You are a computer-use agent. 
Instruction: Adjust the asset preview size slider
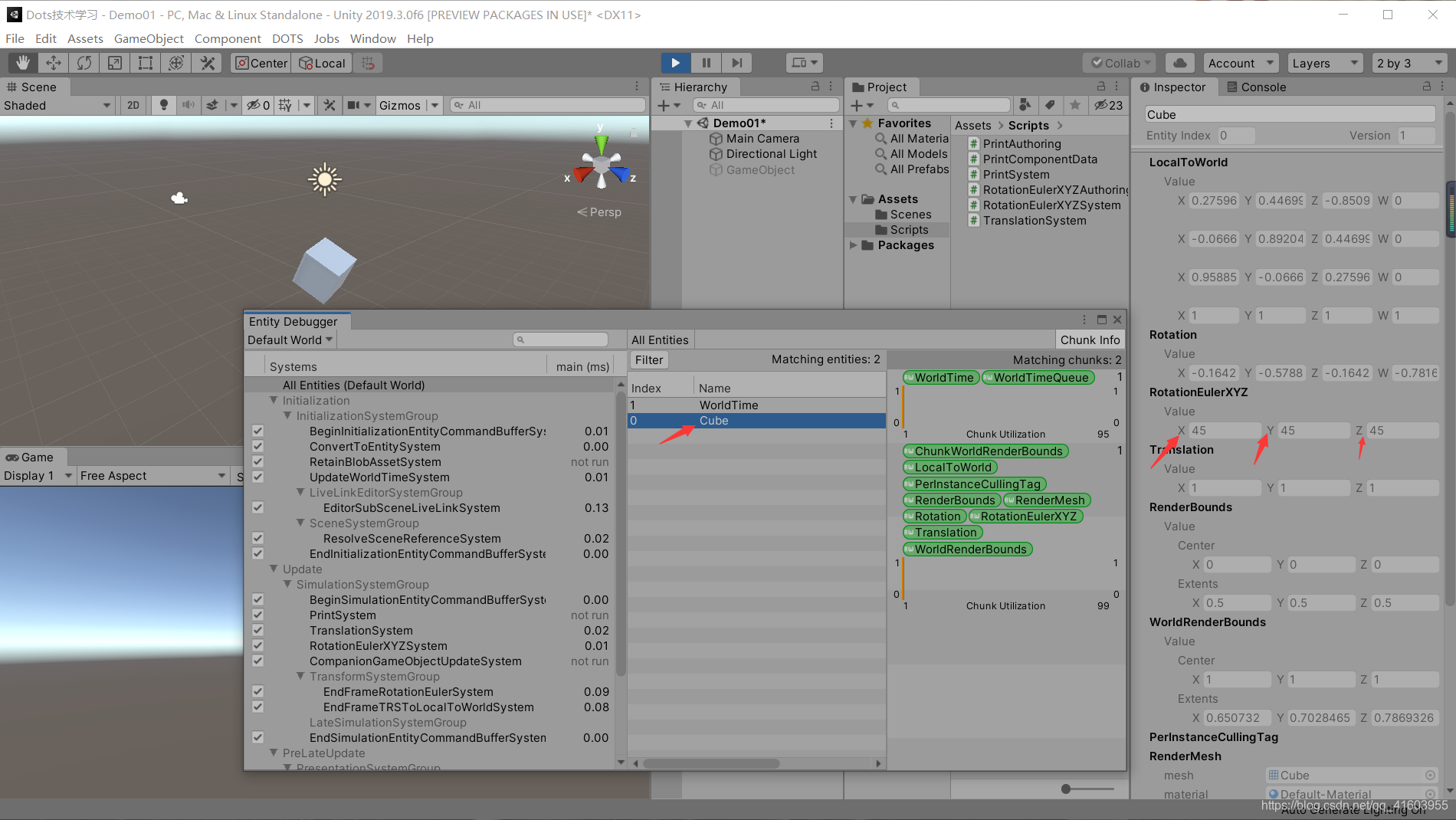1065,789
